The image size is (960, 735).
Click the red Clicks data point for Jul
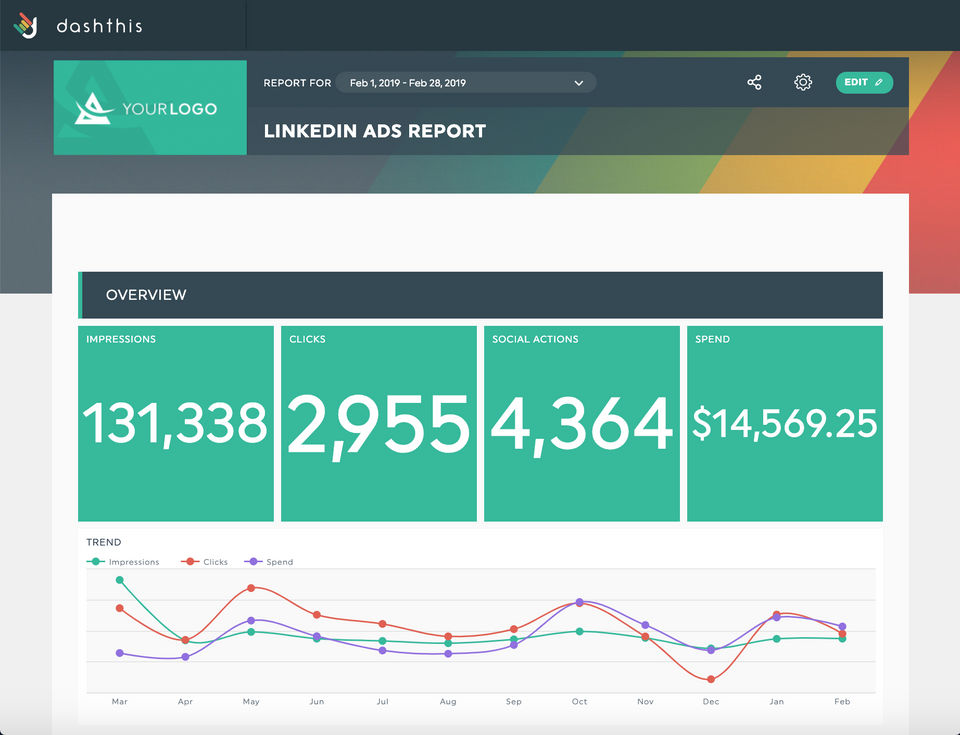pyautogui.click(x=382, y=624)
